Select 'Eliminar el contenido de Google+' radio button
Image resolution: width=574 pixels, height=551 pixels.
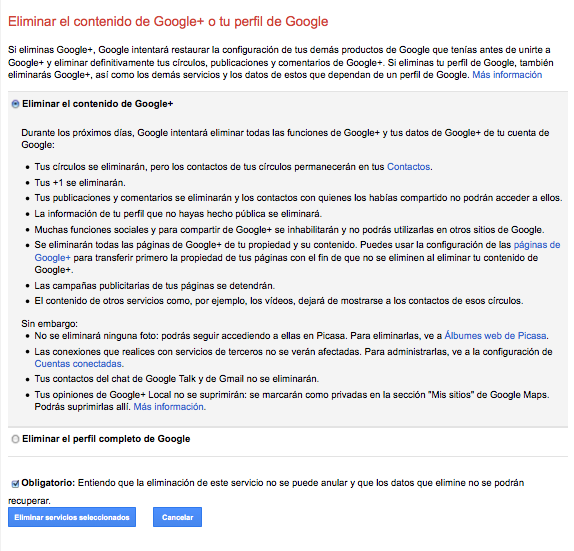[x=15, y=104]
